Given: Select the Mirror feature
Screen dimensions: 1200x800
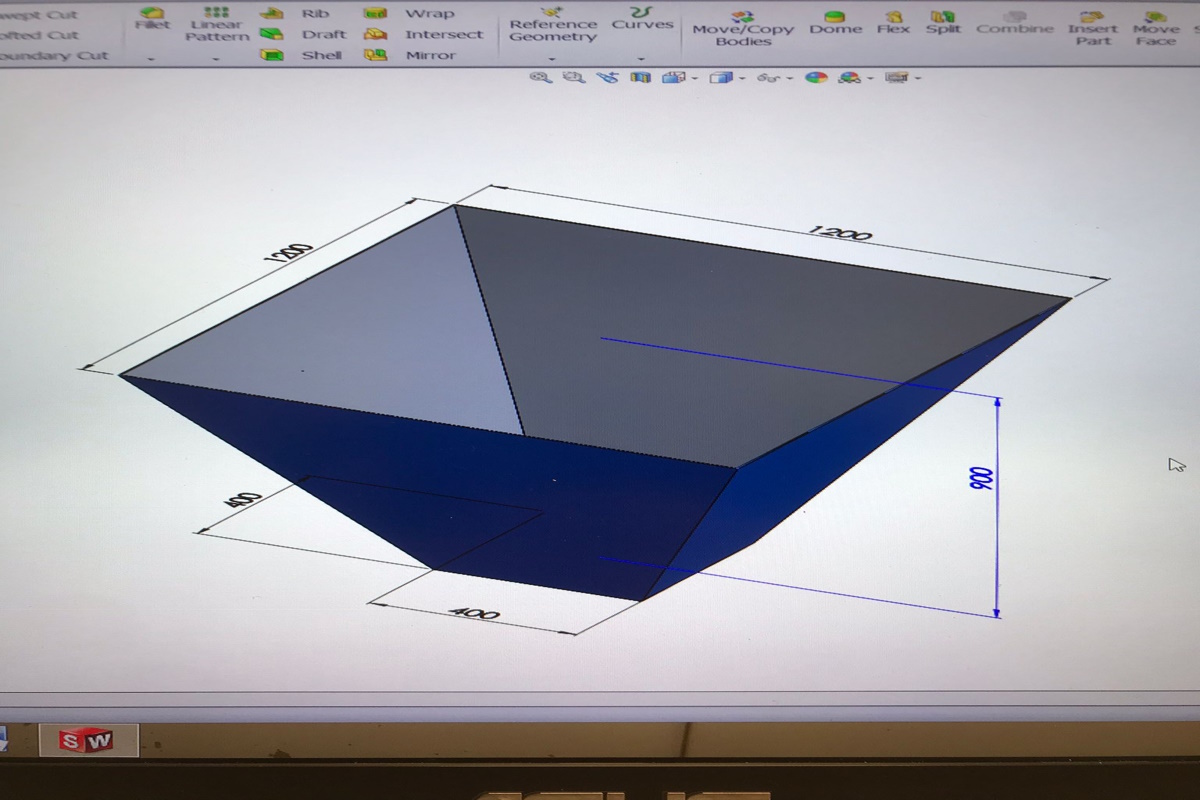Looking at the screenshot, I should coord(410,55).
